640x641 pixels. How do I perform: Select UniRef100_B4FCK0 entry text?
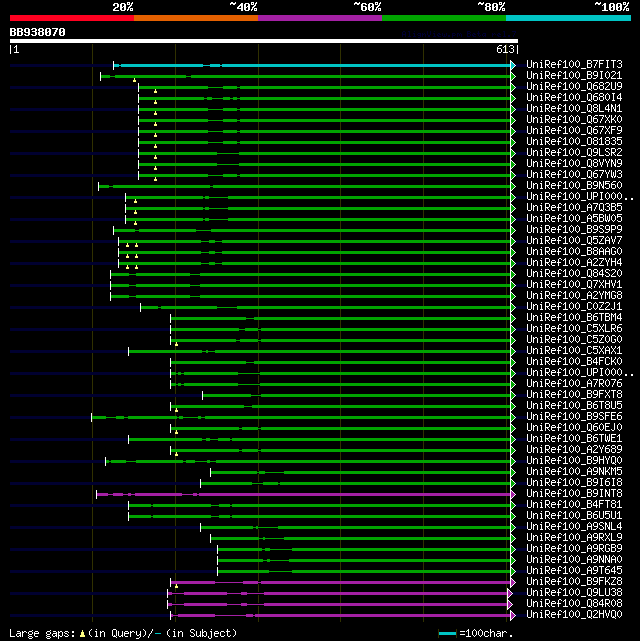click(574, 362)
